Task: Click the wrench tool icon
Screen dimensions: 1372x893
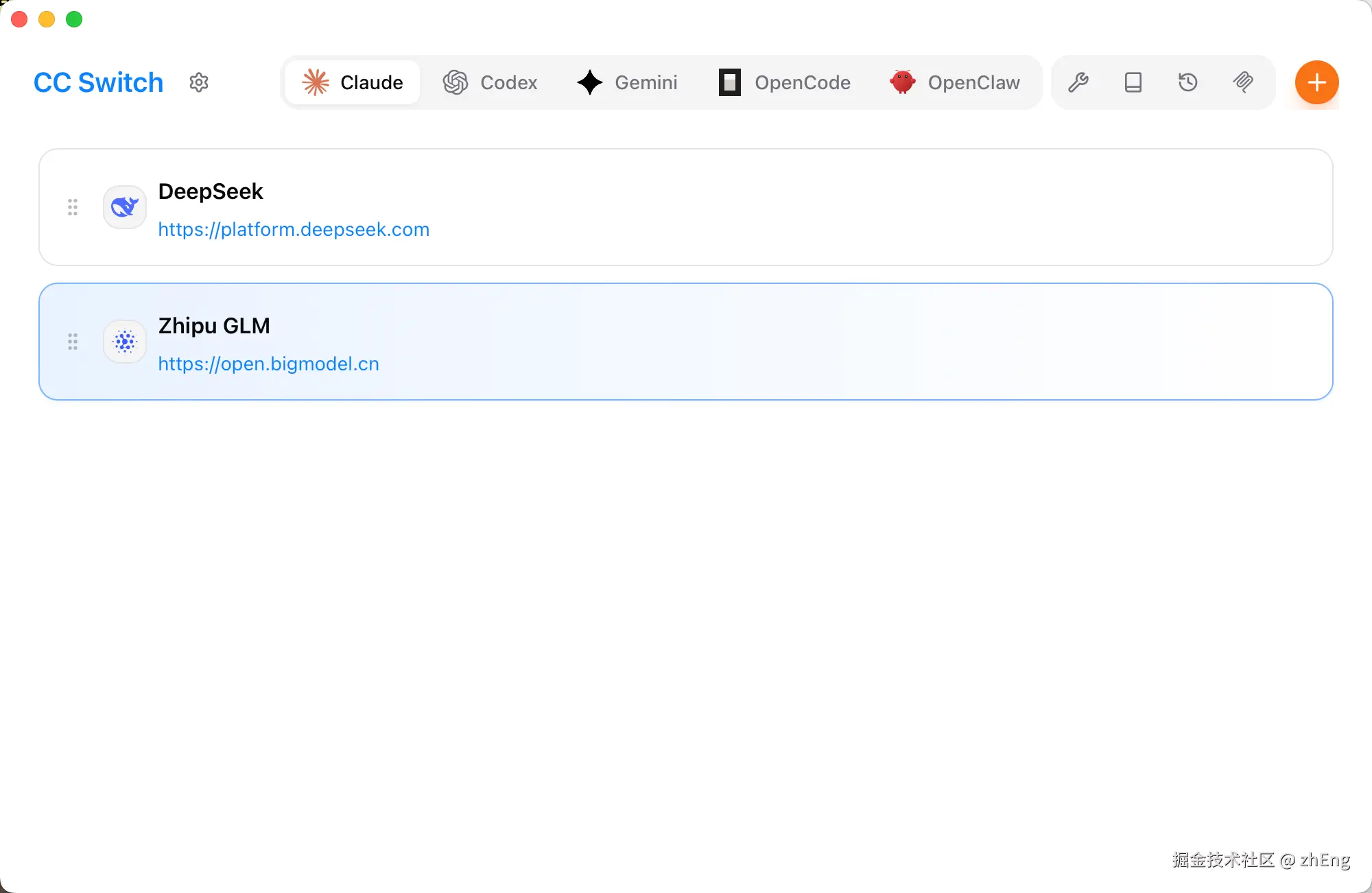Action: point(1078,82)
